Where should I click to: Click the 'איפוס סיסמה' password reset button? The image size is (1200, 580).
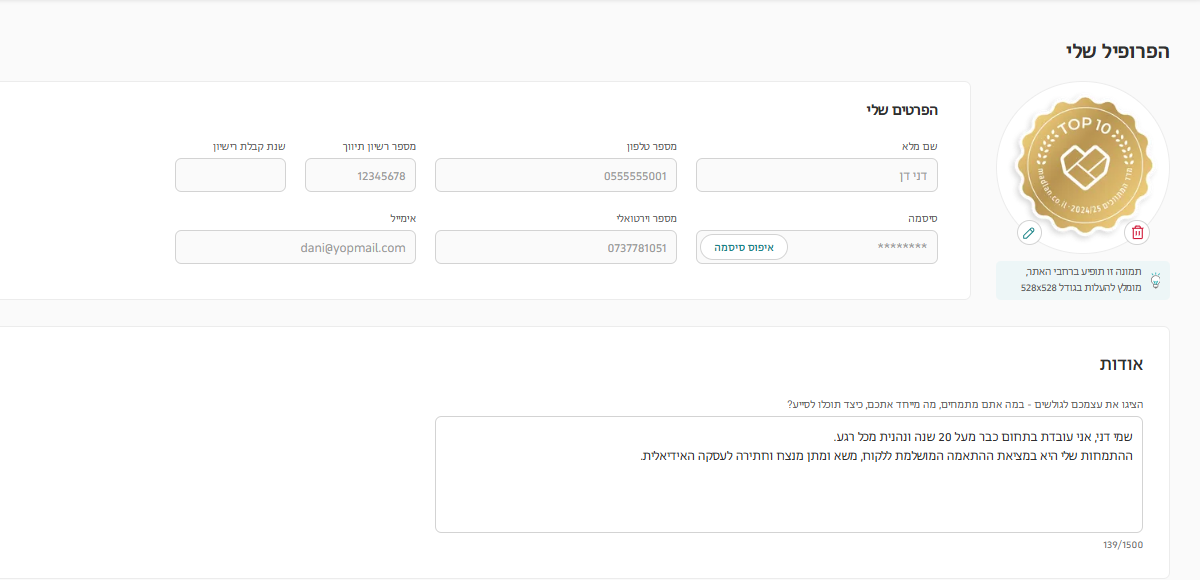pyautogui.click(x=743, y=246)
